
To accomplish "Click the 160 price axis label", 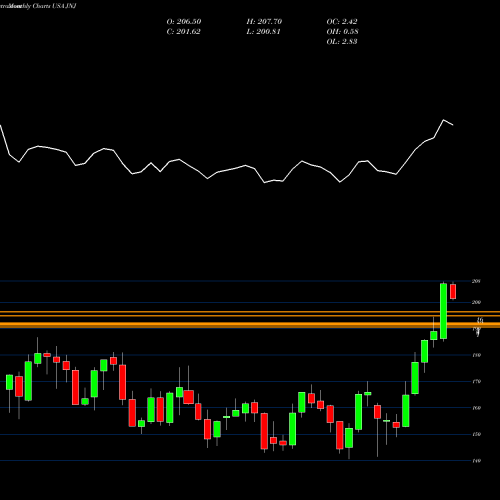I will click(x=476, y=408).
